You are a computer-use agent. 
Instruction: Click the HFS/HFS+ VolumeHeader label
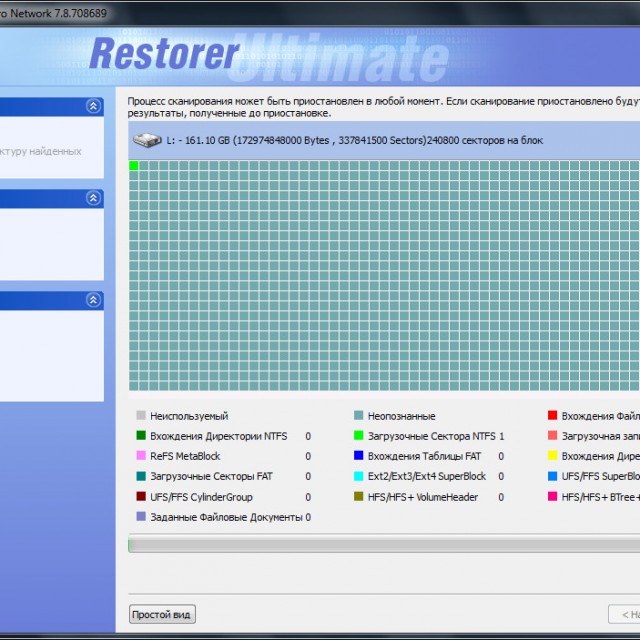point(423,497)
